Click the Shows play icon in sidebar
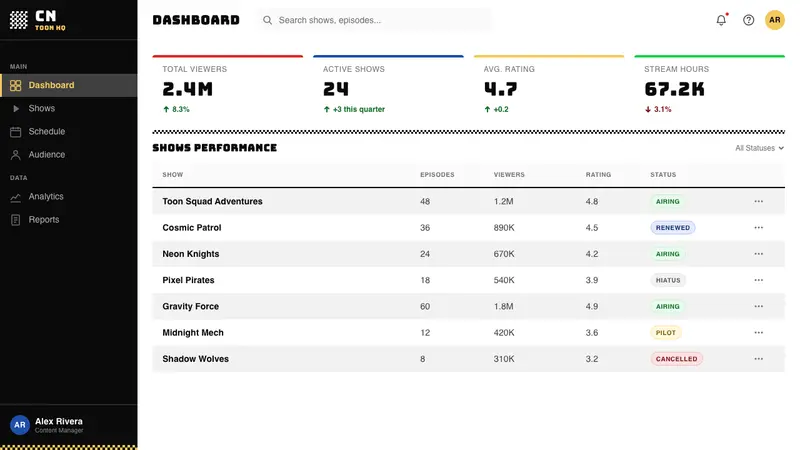 click(16, 108)
